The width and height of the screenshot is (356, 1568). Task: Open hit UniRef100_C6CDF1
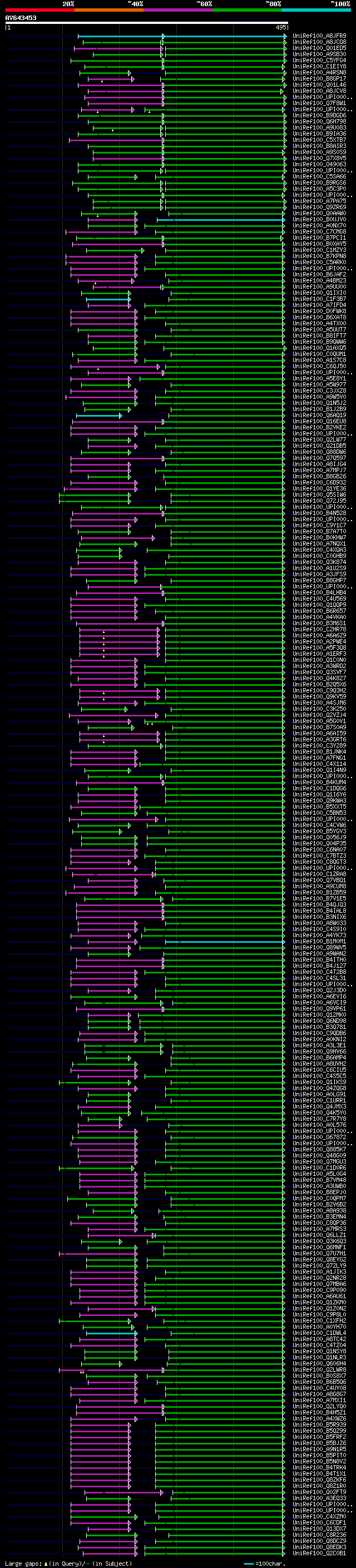click(319, 1522)
